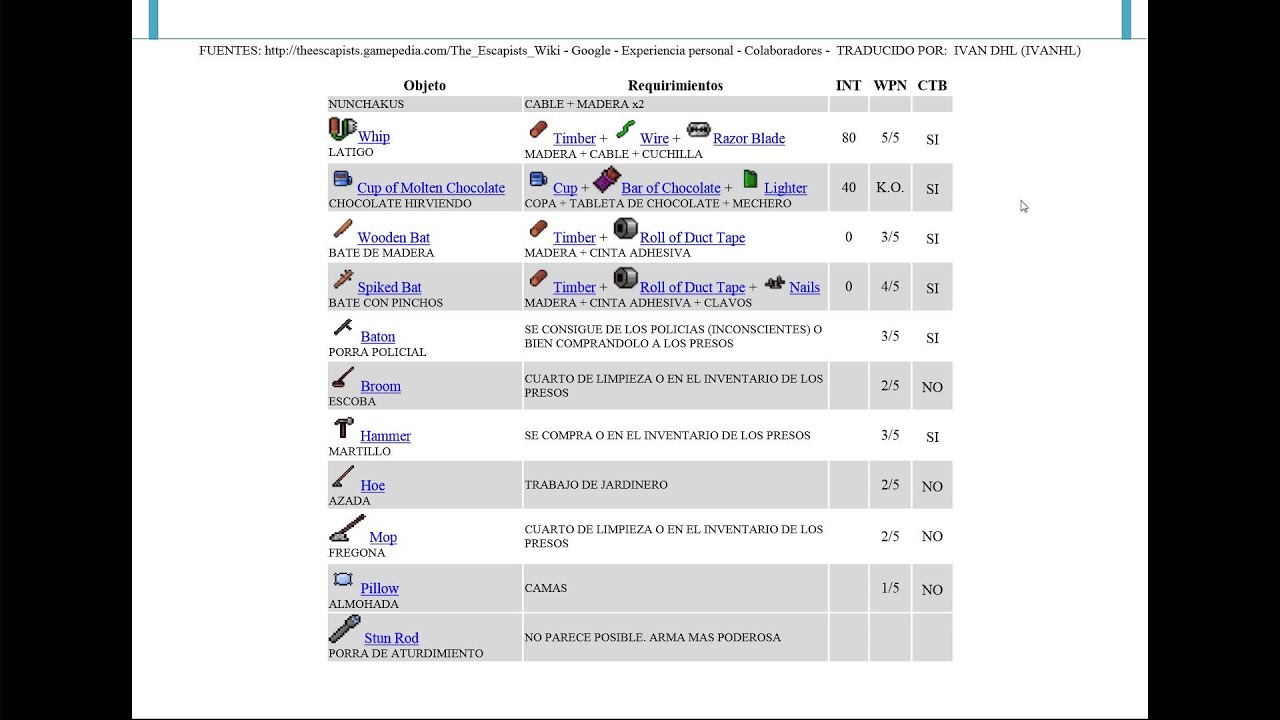Screen dimensions: 1280x720
Task: Click the TRABAJO DE JARDINERO text
Action: [x=596, y=485]
